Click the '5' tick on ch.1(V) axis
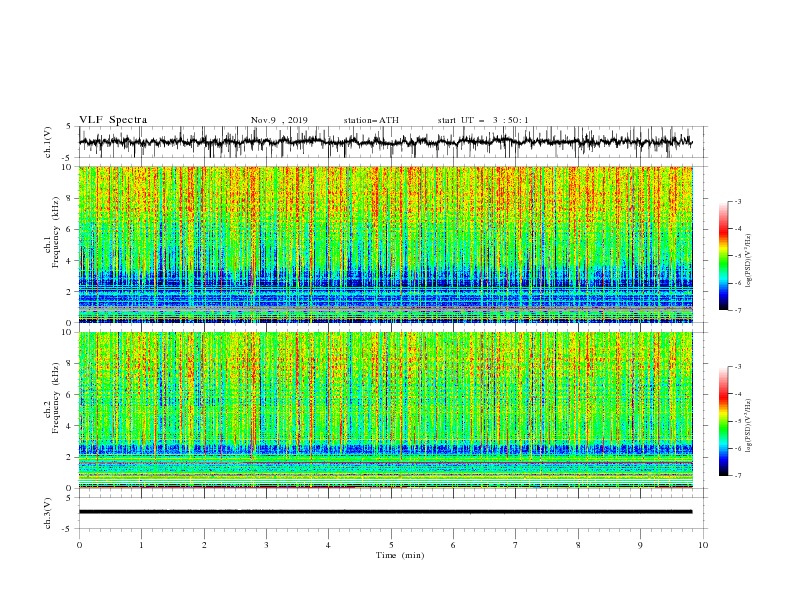 click(69, 126)
